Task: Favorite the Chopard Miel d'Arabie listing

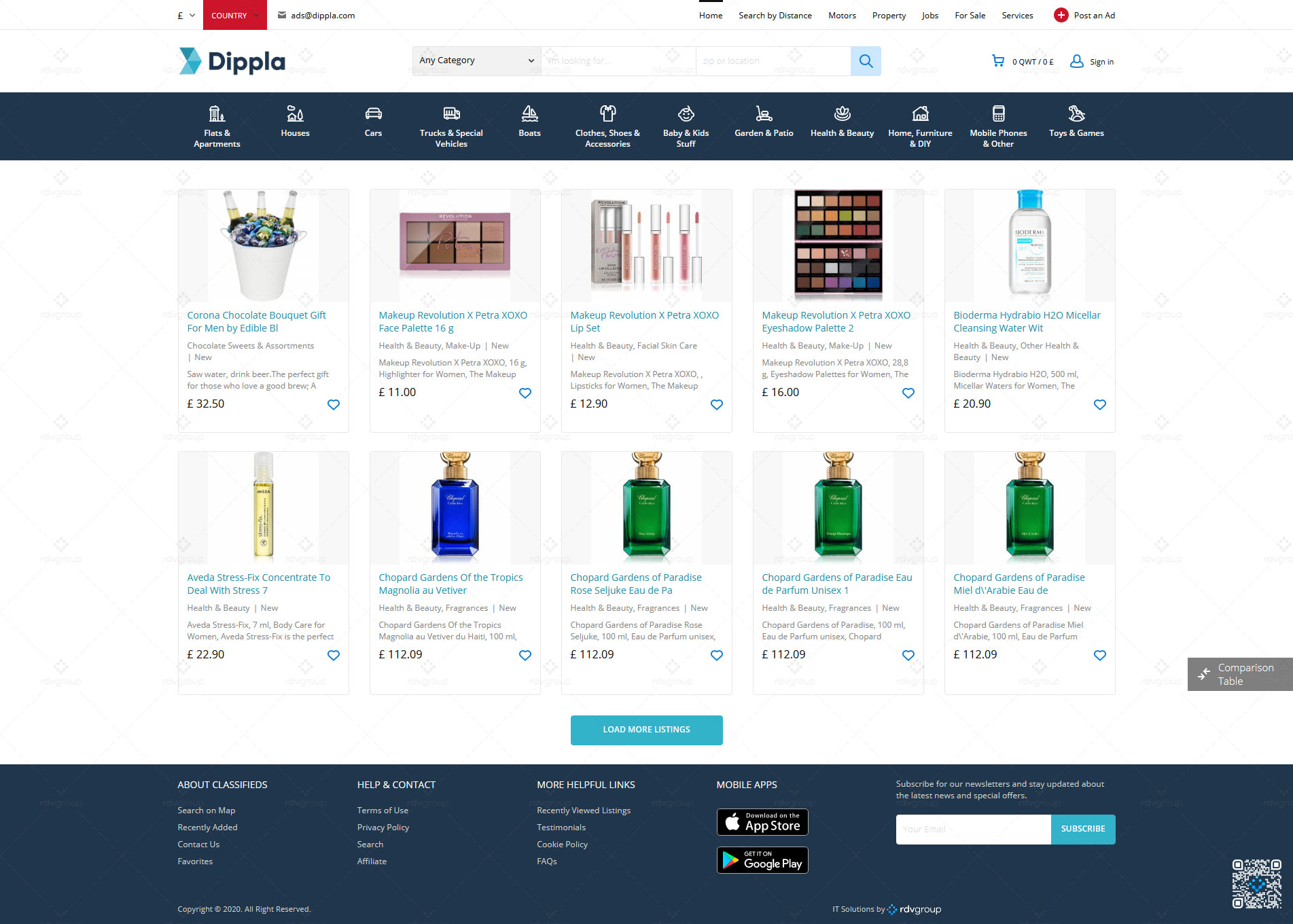Action: pyautogui.click(x=1100, y=655)
